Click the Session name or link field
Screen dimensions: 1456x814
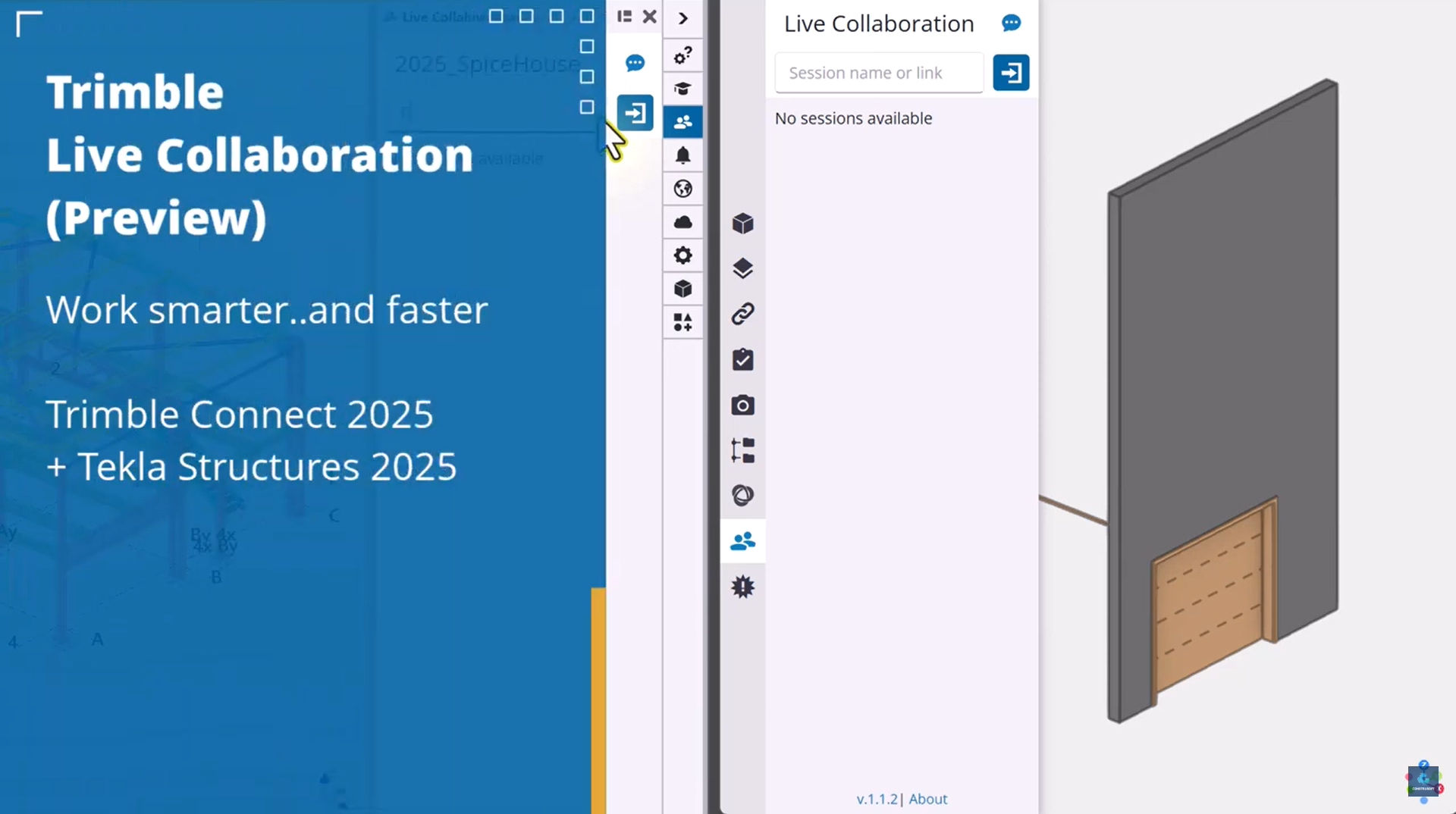coord(878,73)
